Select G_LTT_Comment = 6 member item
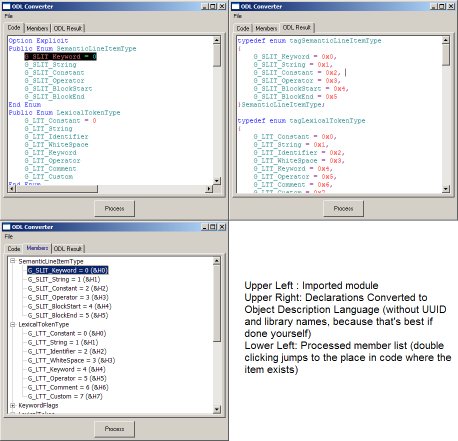This screenshot has height=441, width=458. point(68,387)
